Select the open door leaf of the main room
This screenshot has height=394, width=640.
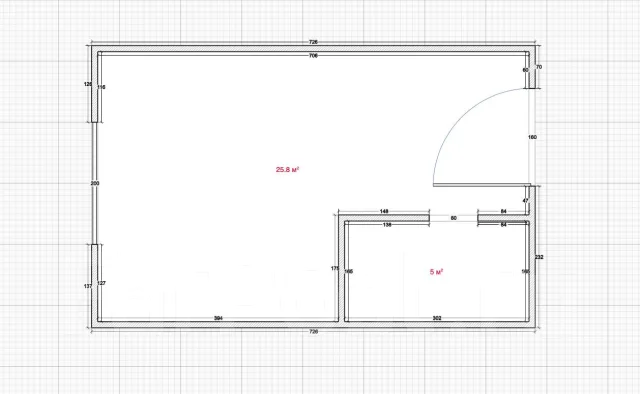(x=482, y=185)
